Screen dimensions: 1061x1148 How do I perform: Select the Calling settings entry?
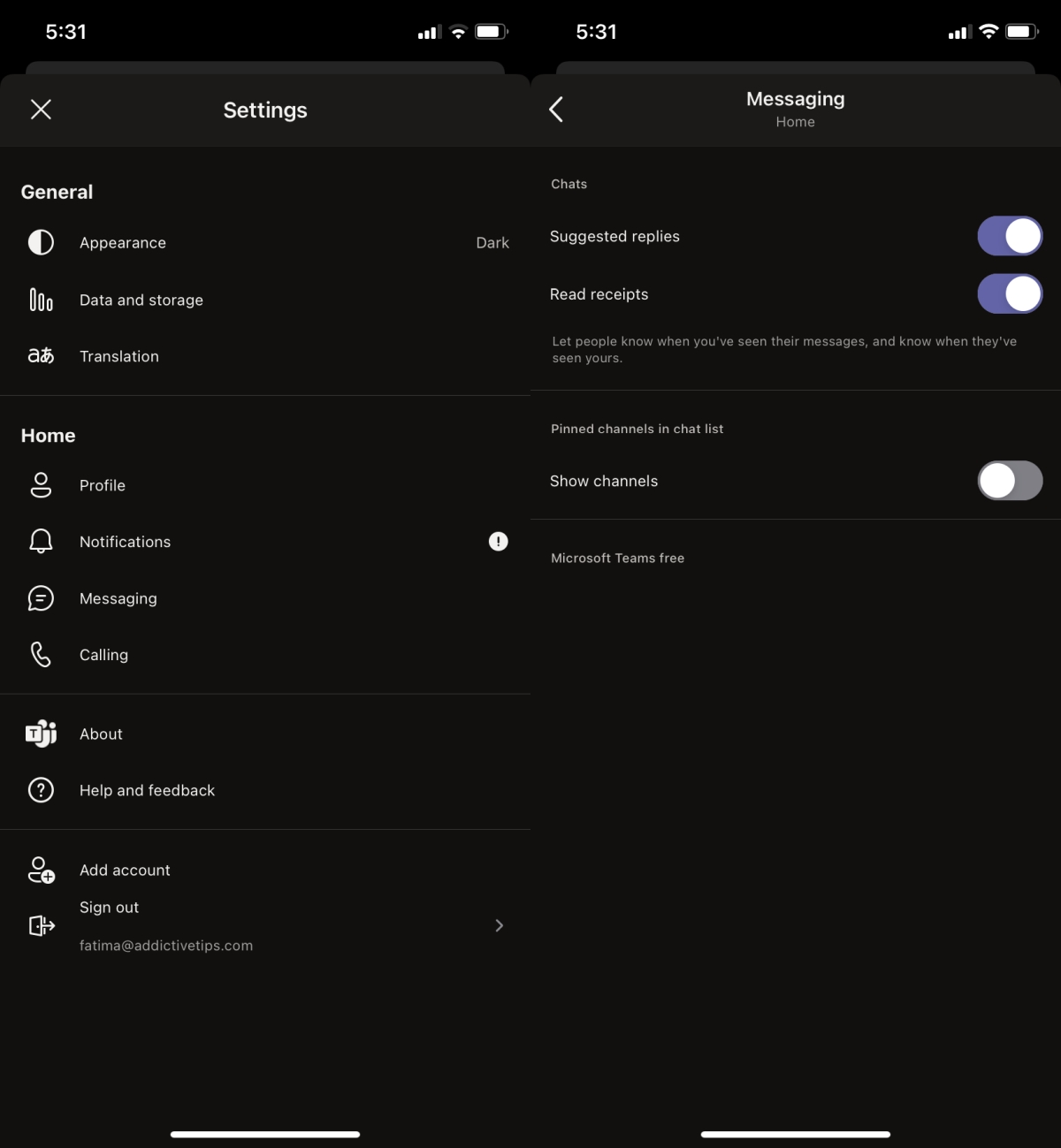click(x=103, y=655)
